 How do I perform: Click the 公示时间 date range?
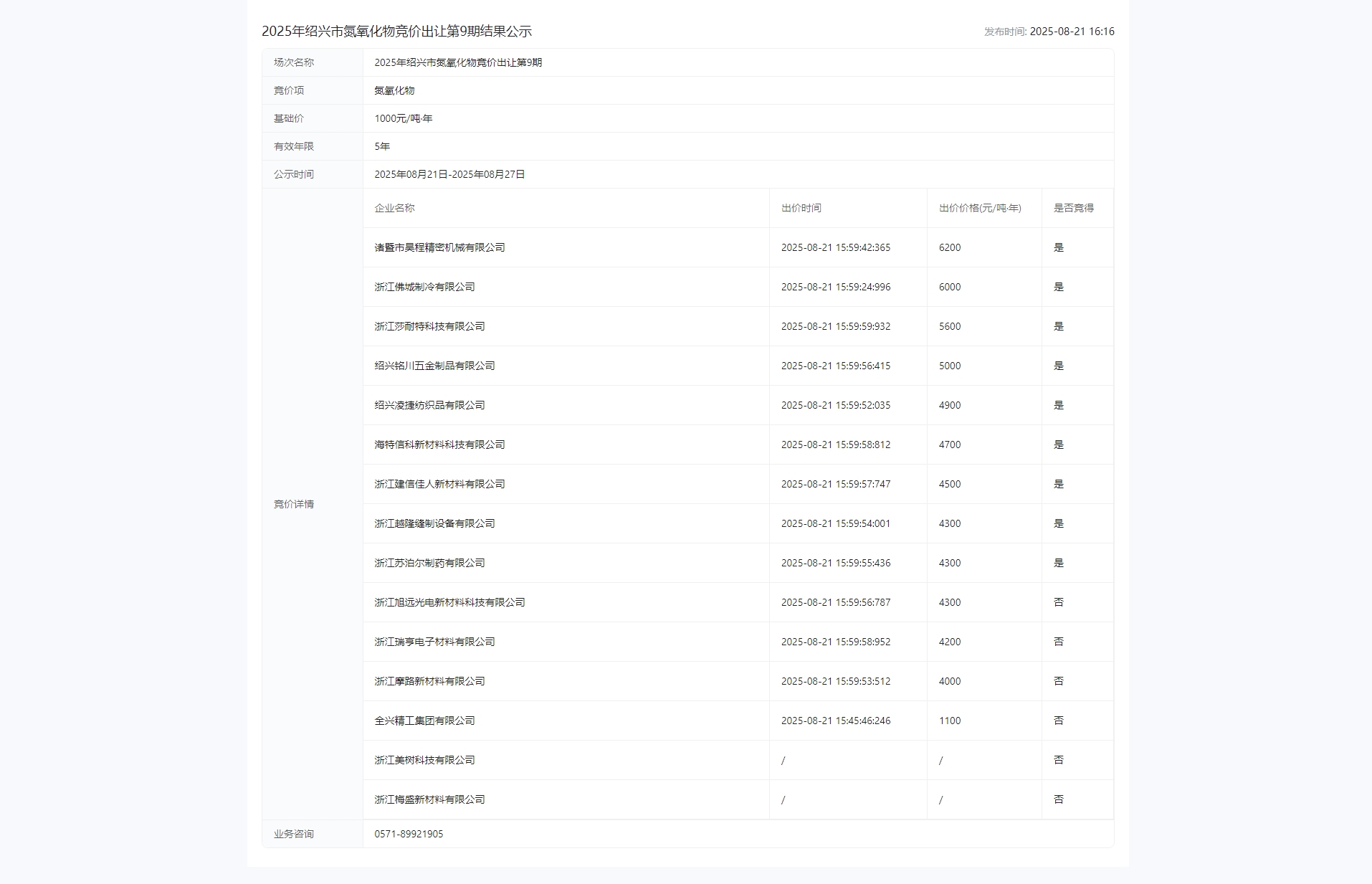click(449, 174)
